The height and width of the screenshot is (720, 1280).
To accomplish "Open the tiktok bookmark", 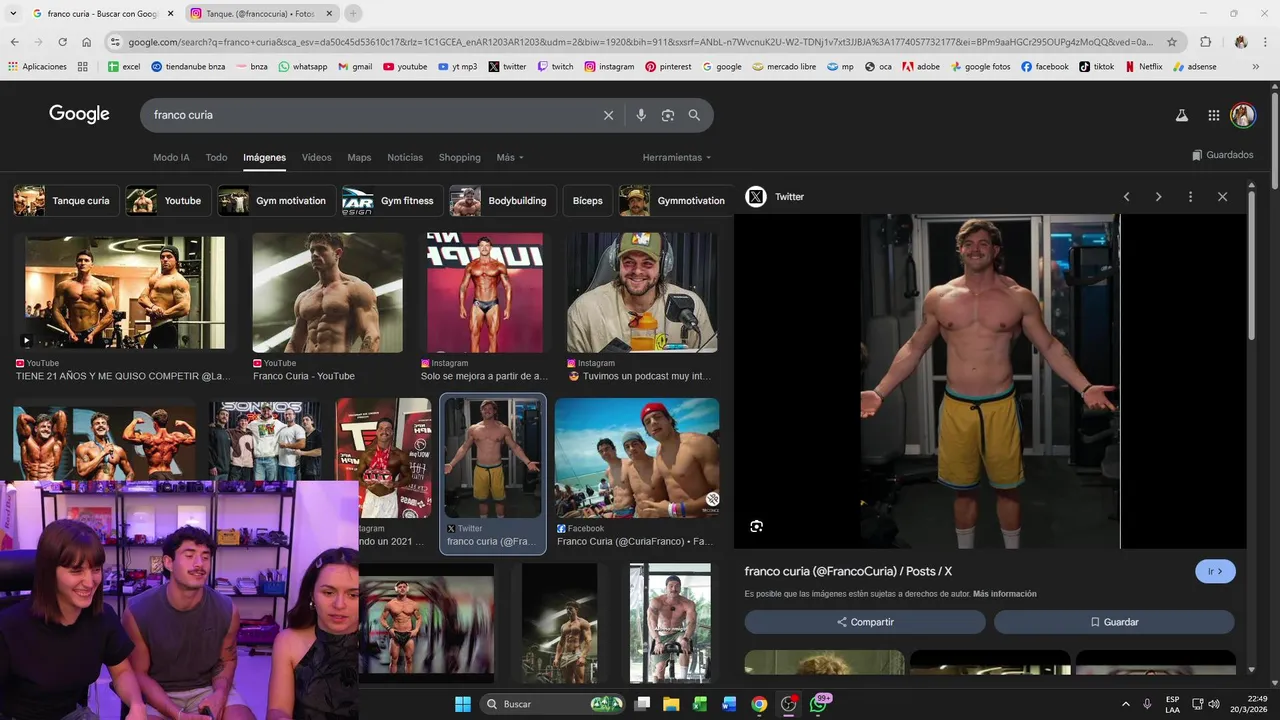I will point(1096,67).
